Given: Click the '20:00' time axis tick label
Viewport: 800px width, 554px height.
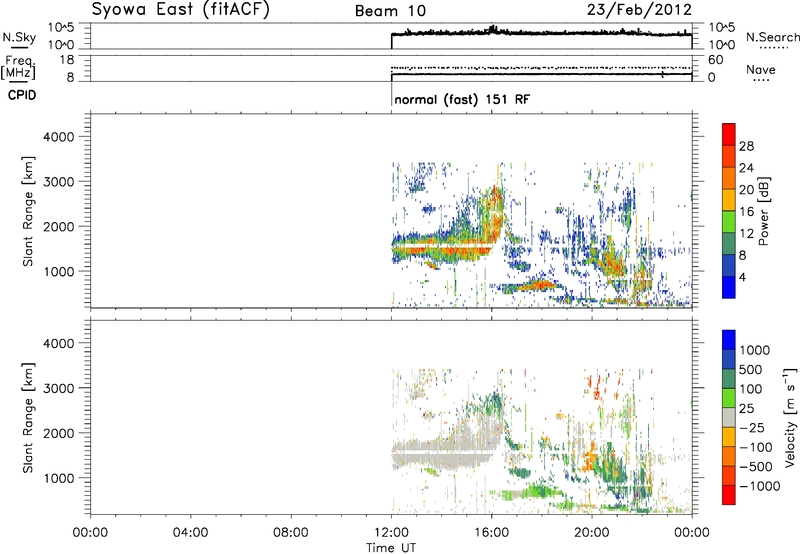Looking at the screenshot, I should pos(591,533).
